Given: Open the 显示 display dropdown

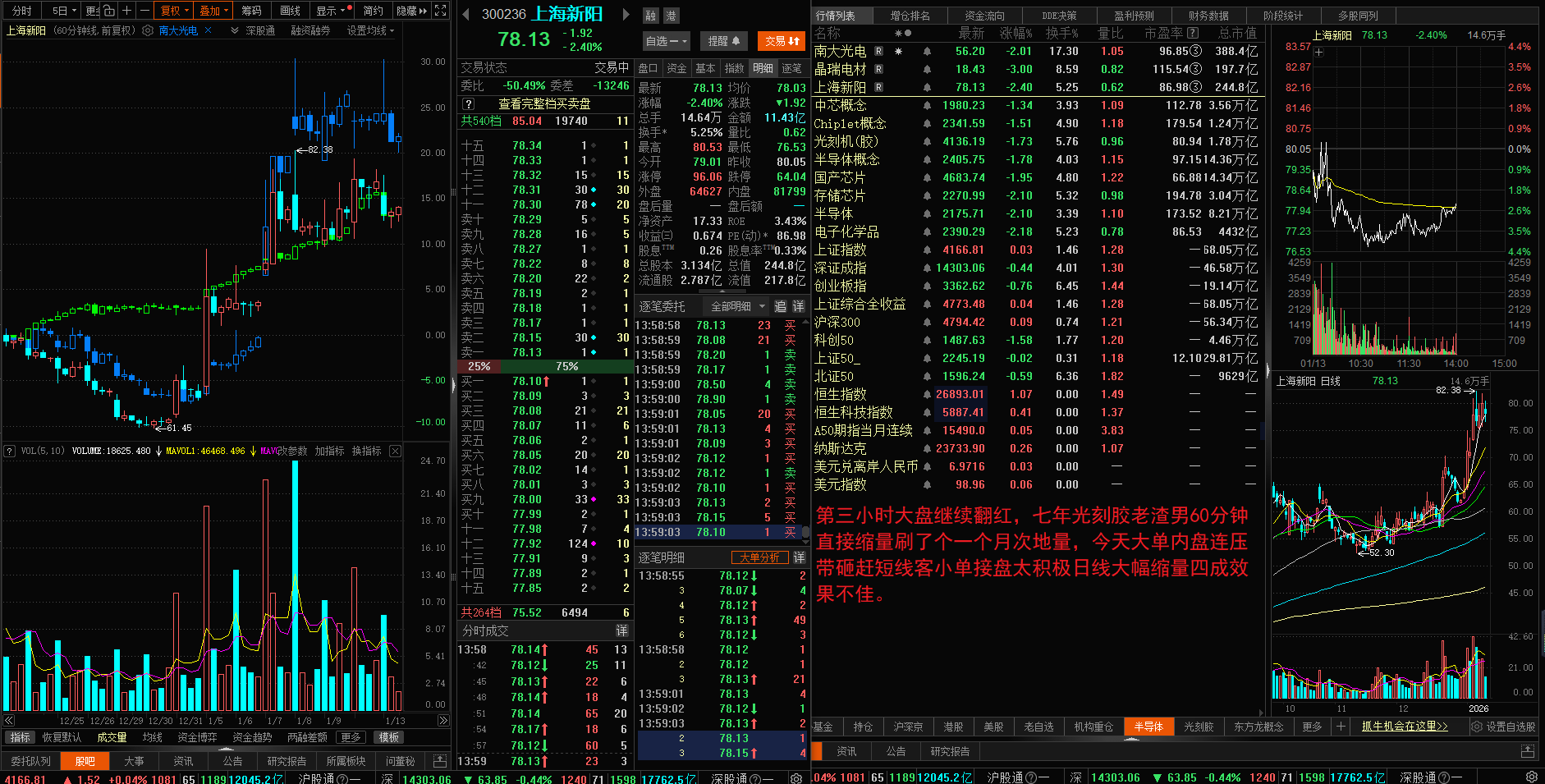Looking at the screenshot, I should pos(332,11).
